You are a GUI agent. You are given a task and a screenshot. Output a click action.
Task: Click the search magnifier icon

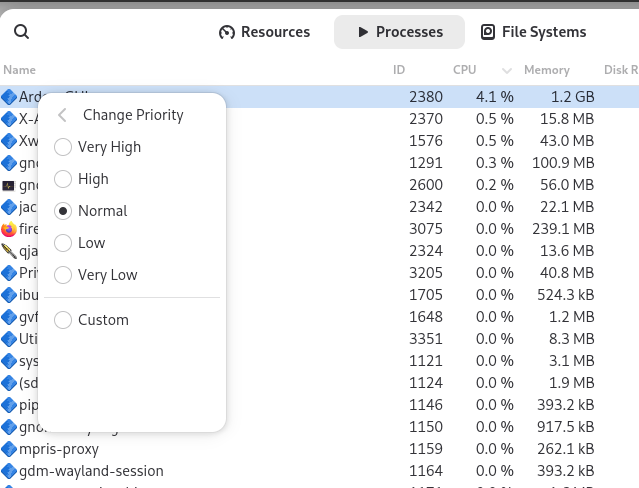click(21, 32)
